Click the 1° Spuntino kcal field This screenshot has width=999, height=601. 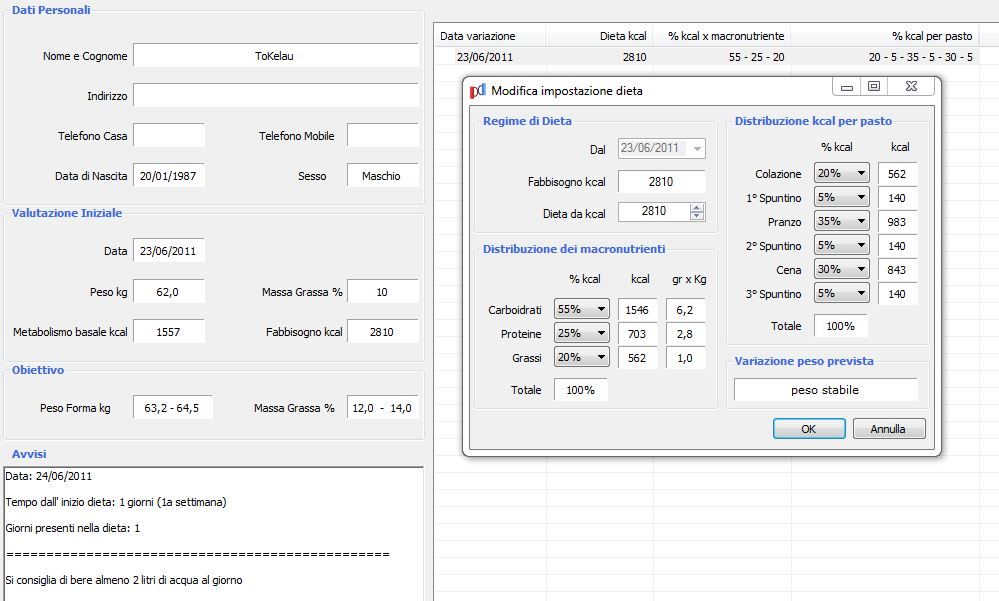tap(897, 198)
